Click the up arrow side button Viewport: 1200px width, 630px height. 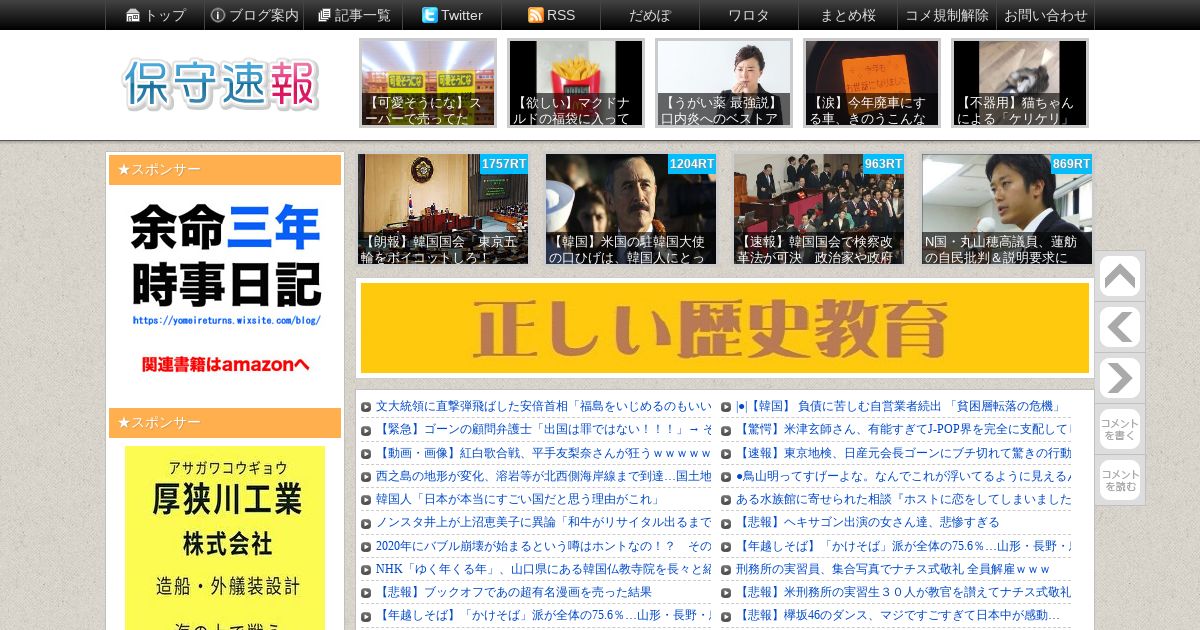click(x=1120, y=277)
